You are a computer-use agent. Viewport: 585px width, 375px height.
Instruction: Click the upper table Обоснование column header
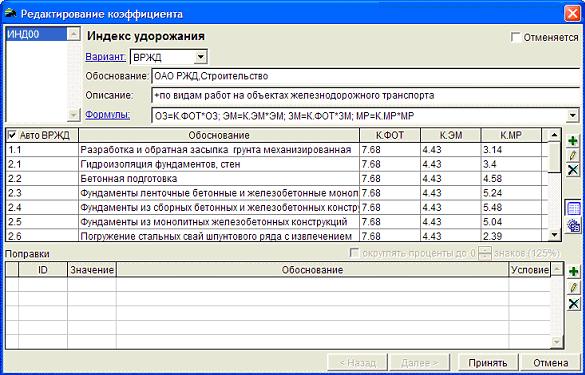click(219, 135)
